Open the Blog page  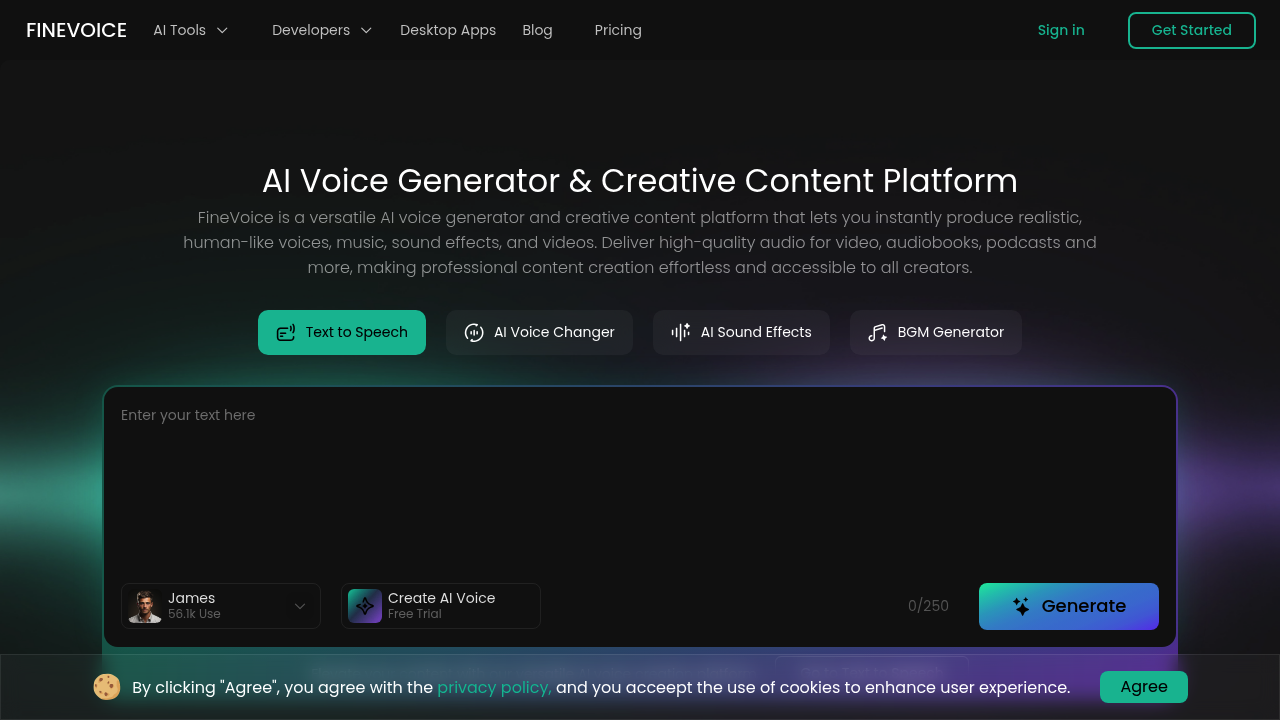(x=537, y=30)
